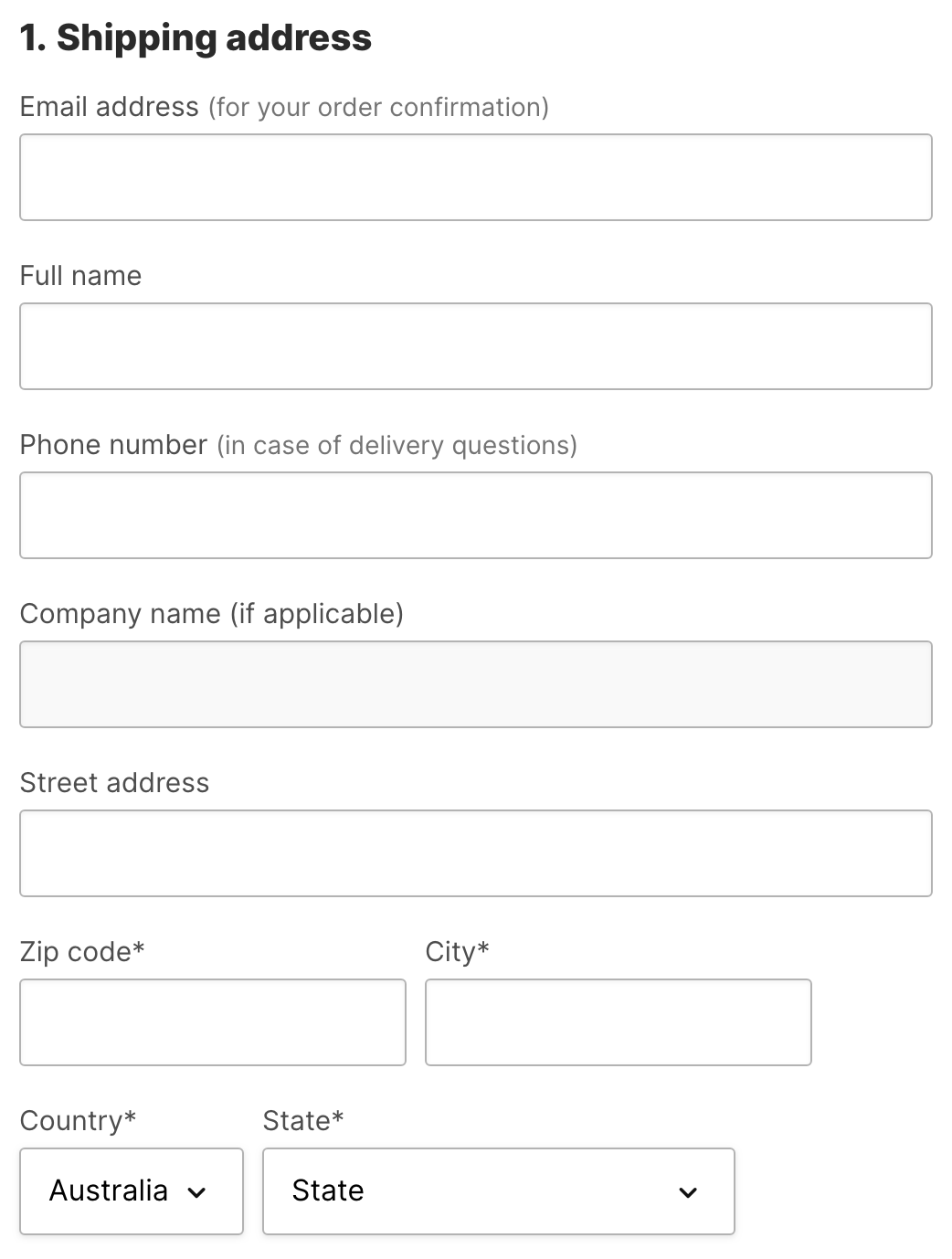952x1259 pixels.
Task: Click the Email address input field
Action: 474,176
